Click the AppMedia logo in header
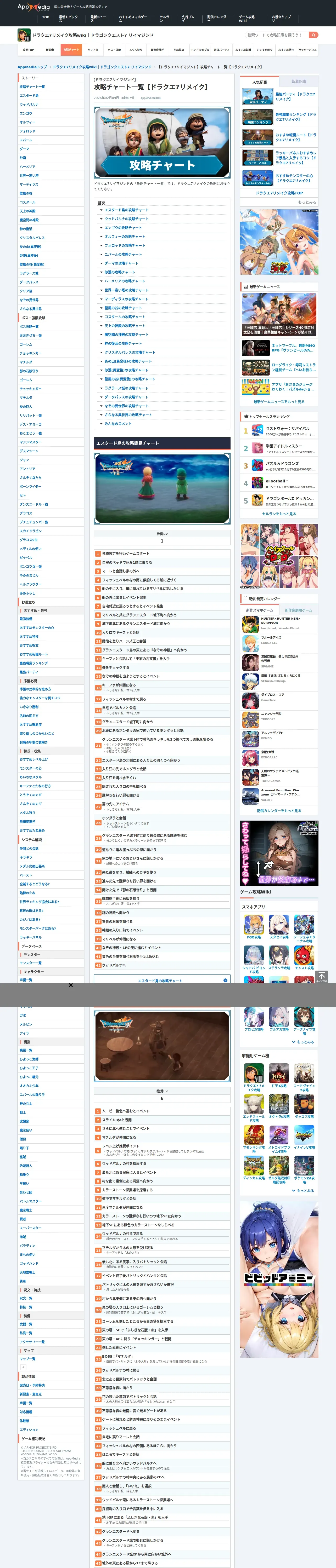336x1568 pixels. (x=33, y=7)
